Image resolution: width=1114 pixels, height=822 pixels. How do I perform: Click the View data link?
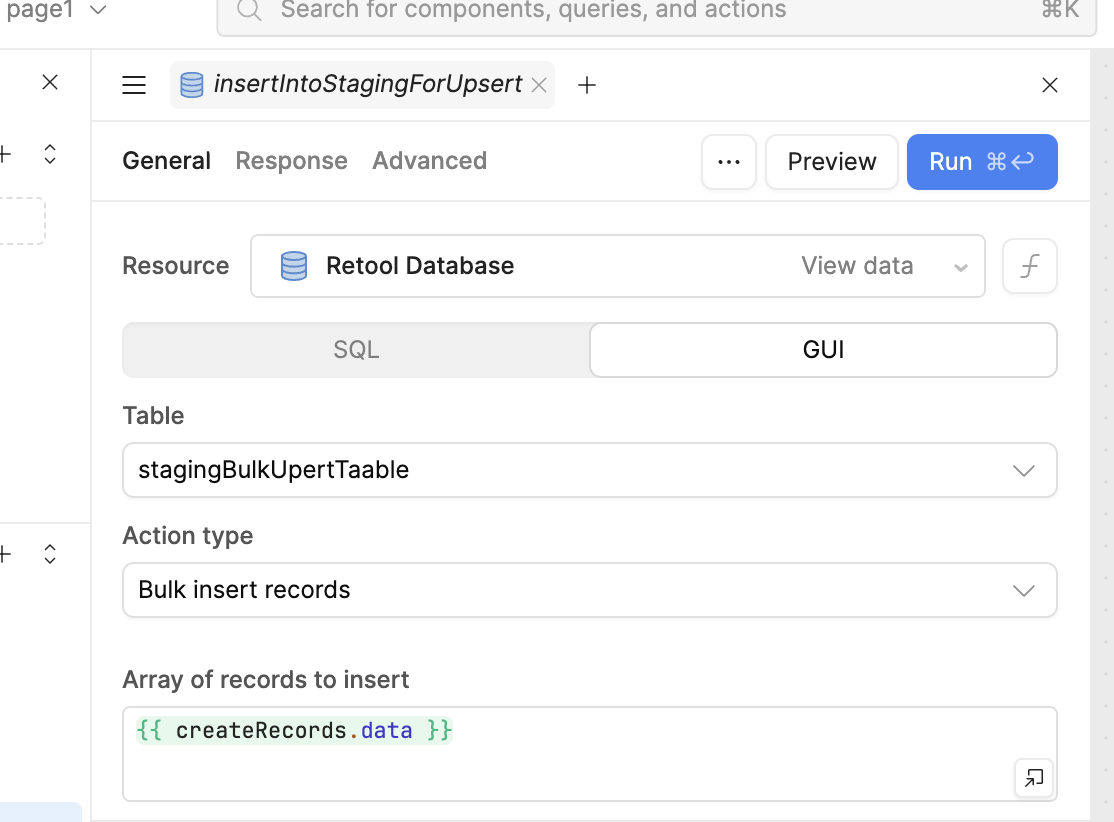(857, 266)
